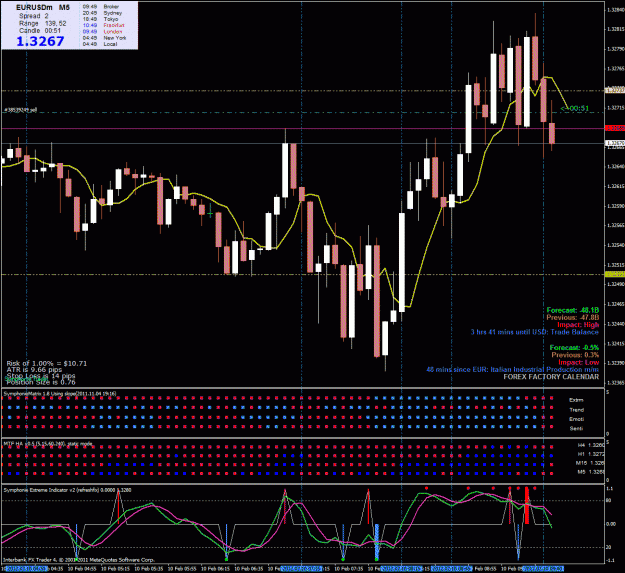Click the 1.32590 price scale label
Screen dimensions: 625x573
click(615, 206)
